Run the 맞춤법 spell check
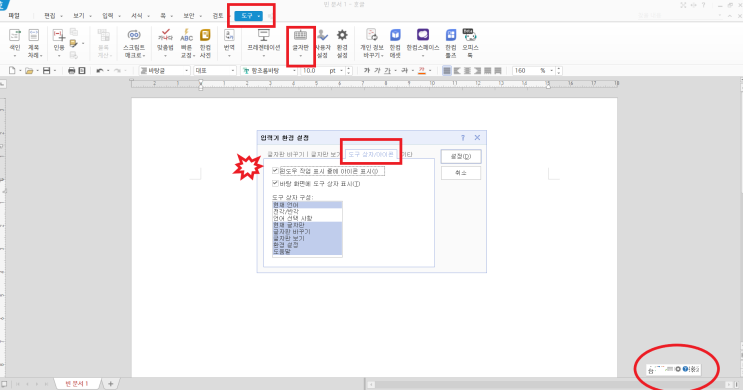Screen dimensions: 743x390 165,40
